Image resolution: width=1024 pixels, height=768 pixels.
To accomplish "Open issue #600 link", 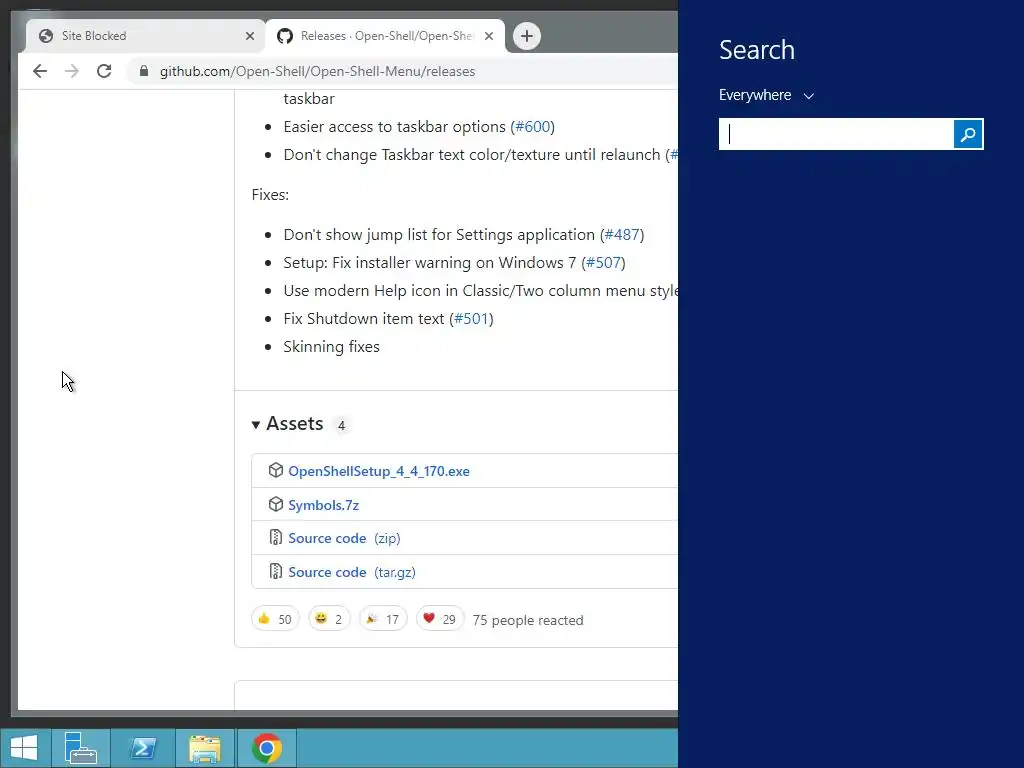I will tap(532, 127).
